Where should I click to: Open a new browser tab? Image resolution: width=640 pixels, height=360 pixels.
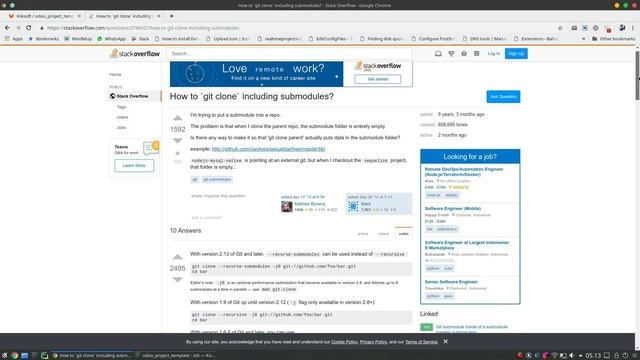(x=171, y=16)
